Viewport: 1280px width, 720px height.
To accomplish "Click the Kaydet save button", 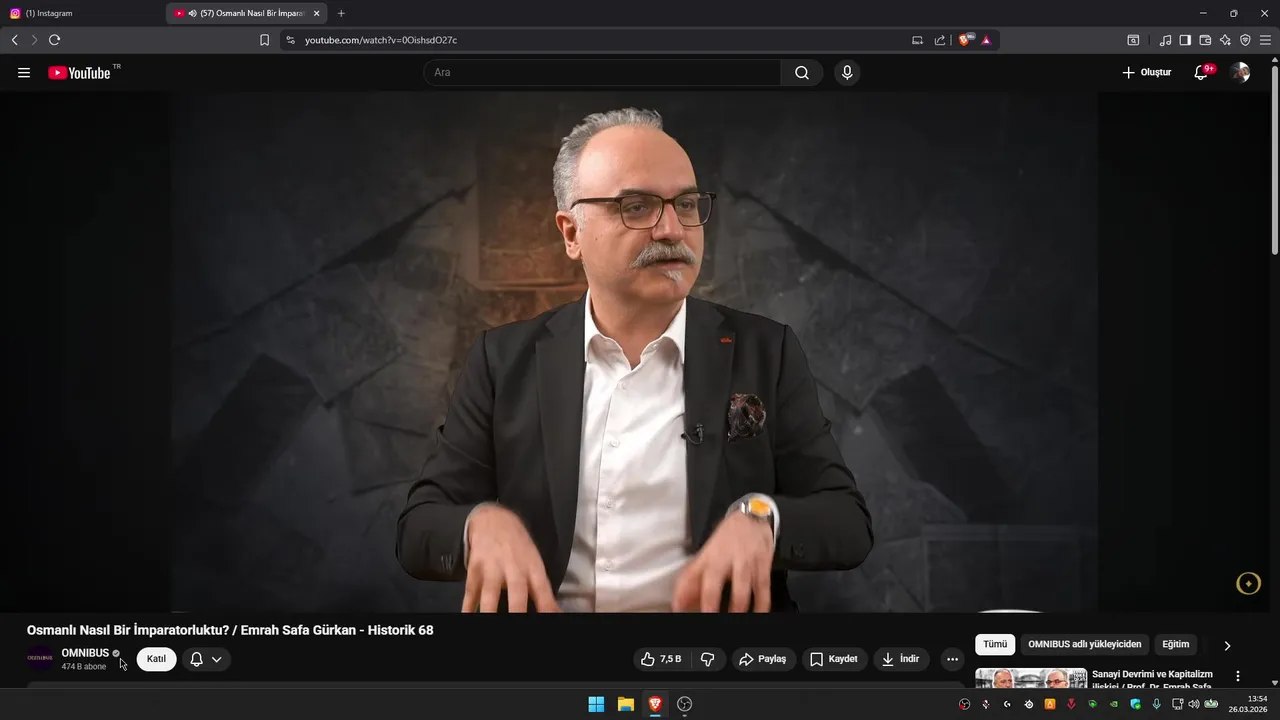I will tap(834, 659).
